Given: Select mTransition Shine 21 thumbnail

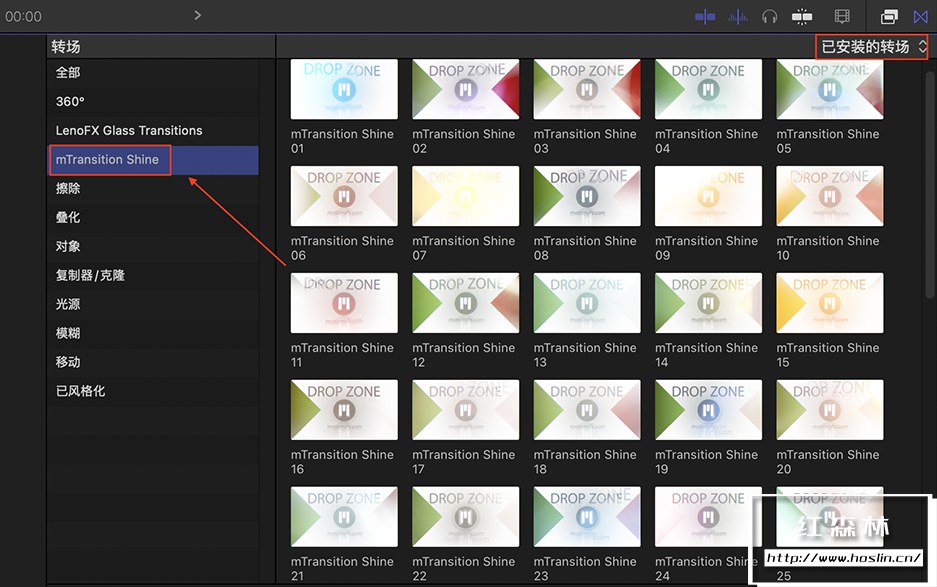Looking at the screenshot, I should [x=344, y=517].
